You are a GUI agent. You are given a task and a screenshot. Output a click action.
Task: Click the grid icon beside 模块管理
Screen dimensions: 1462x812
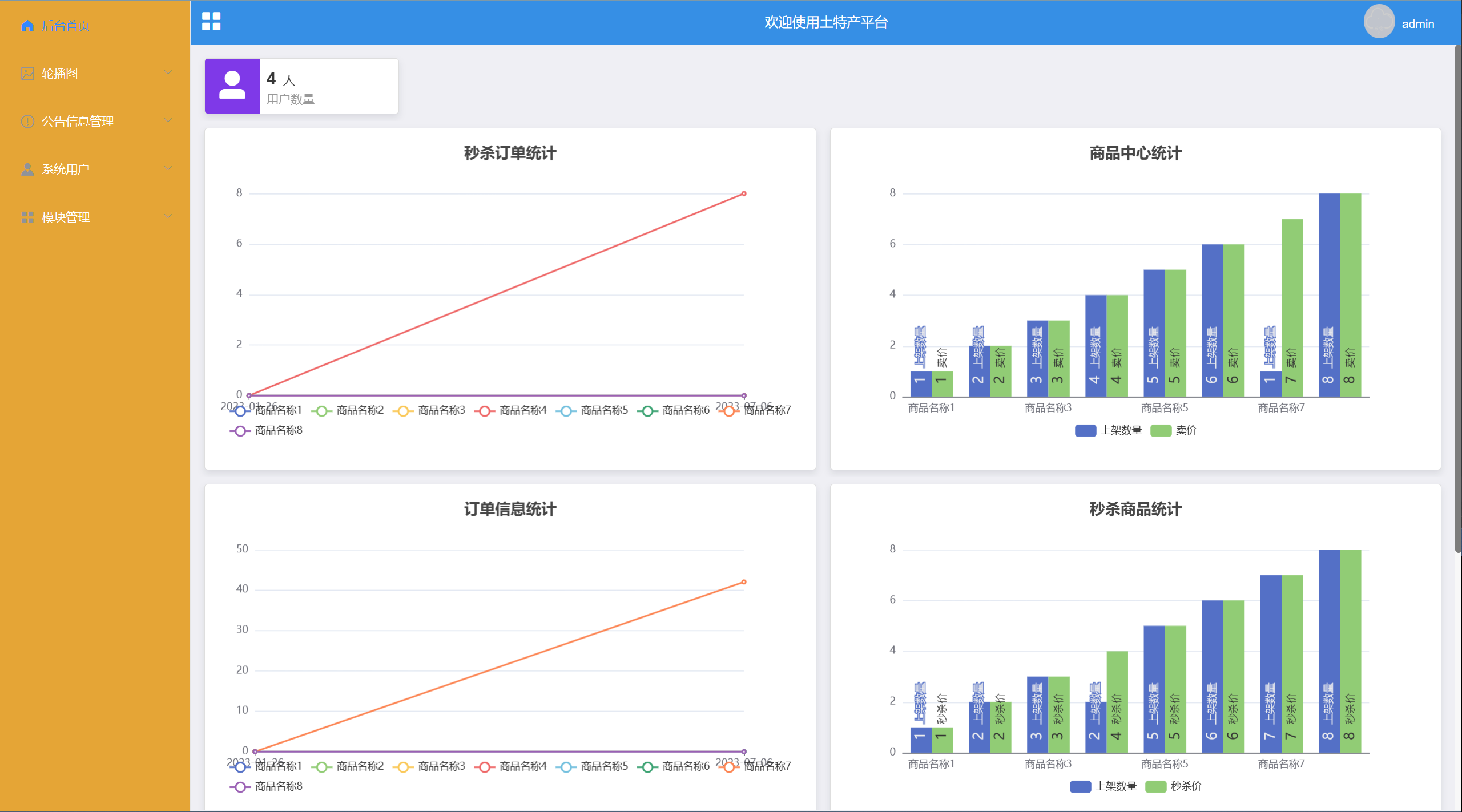point(27,217)
